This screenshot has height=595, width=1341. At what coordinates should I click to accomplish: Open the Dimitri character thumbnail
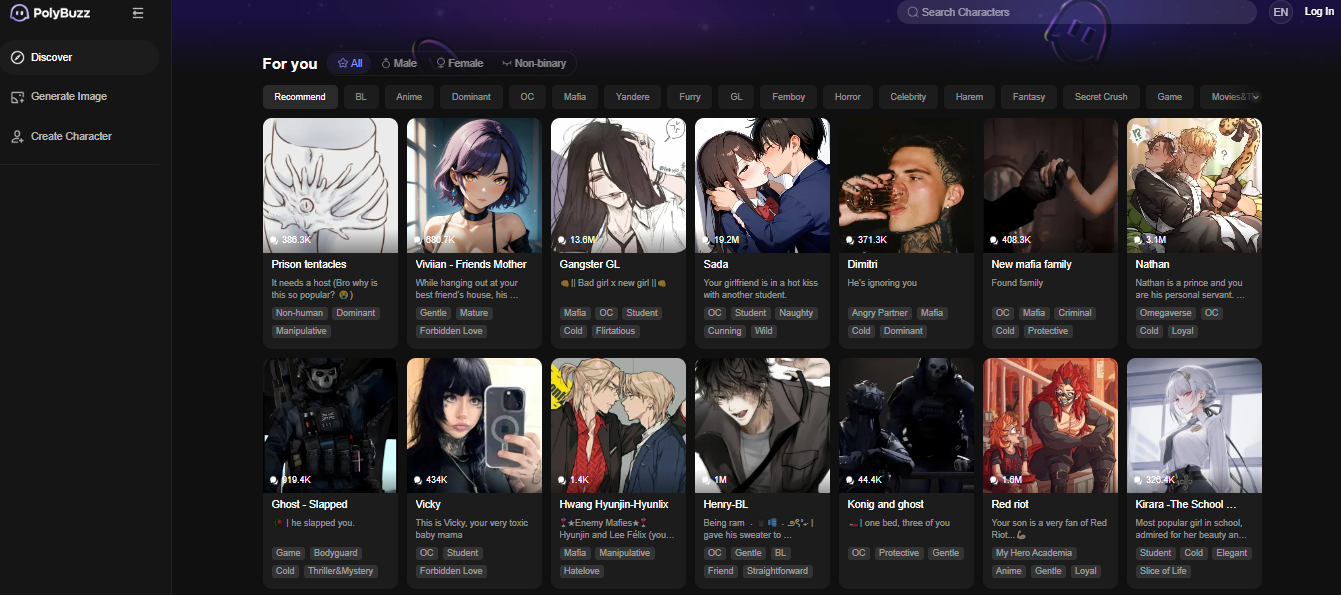[x=906, y=185]
